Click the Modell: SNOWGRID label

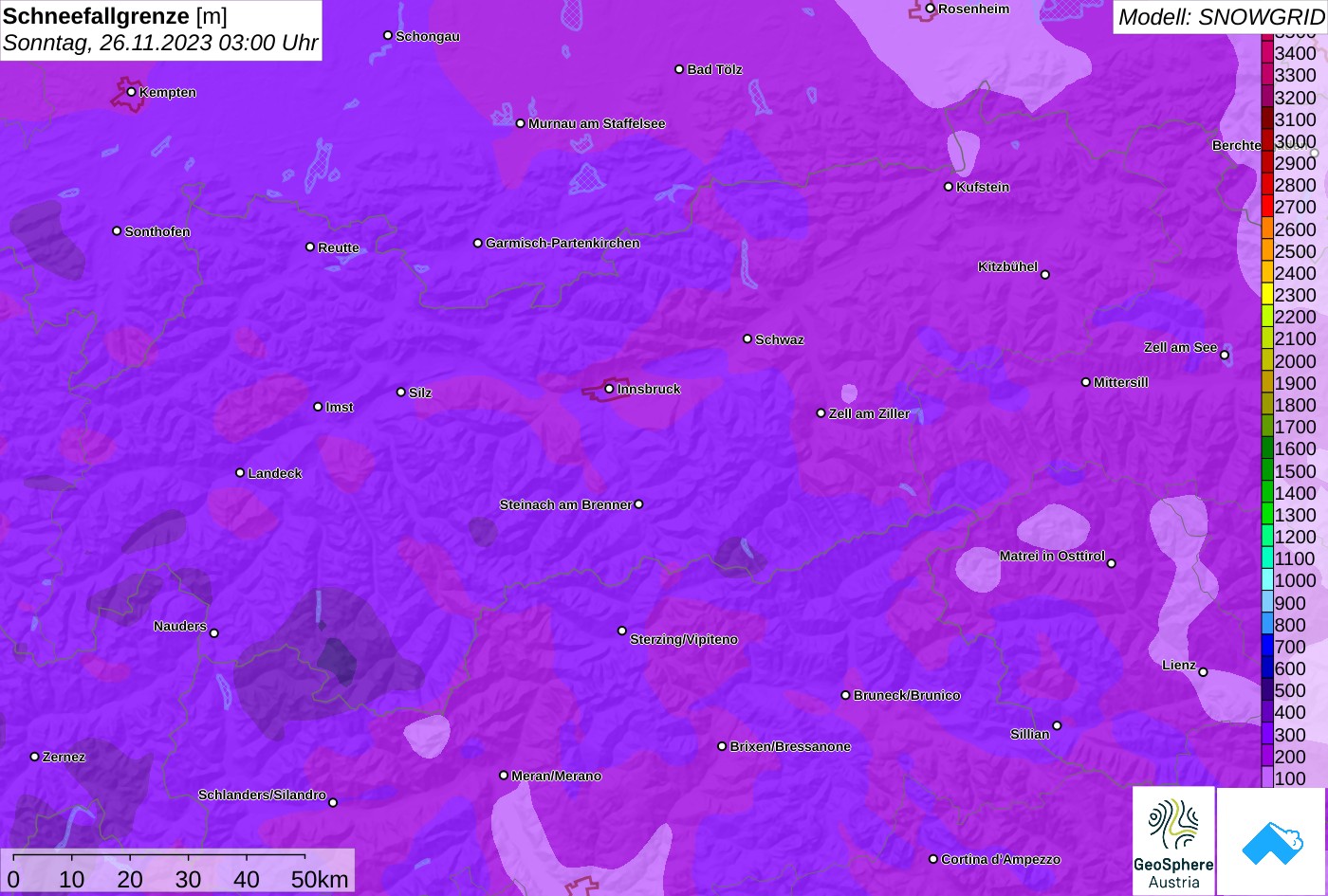(x=1220, y=17)
